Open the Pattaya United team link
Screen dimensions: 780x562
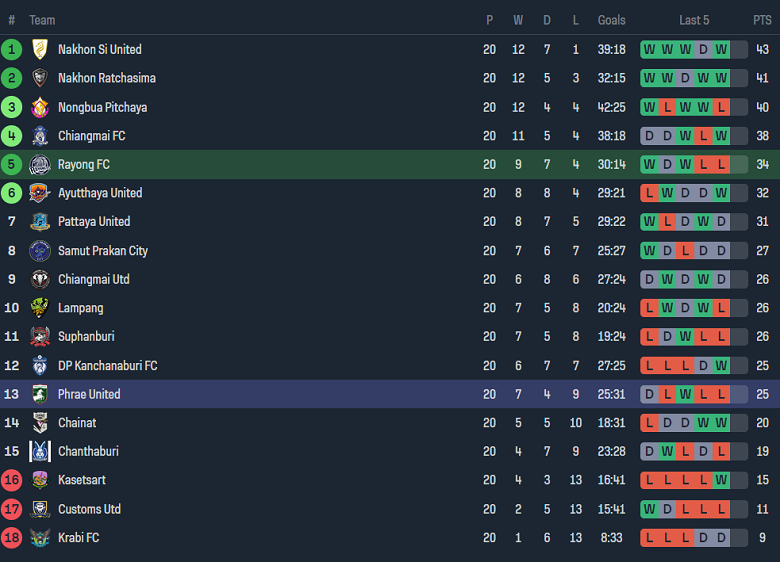click(x=94, y=222)
